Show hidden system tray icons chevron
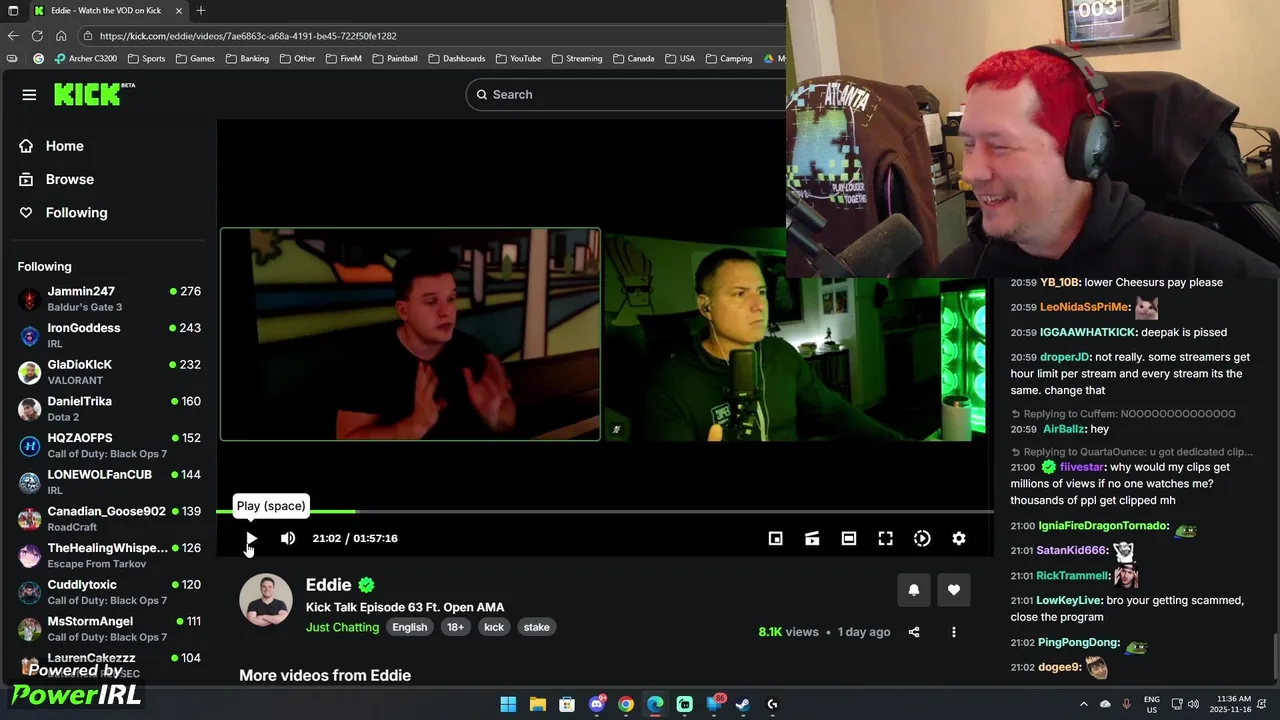Image resolution: width=1280 pixels, height=720 pixels. 1083,704
